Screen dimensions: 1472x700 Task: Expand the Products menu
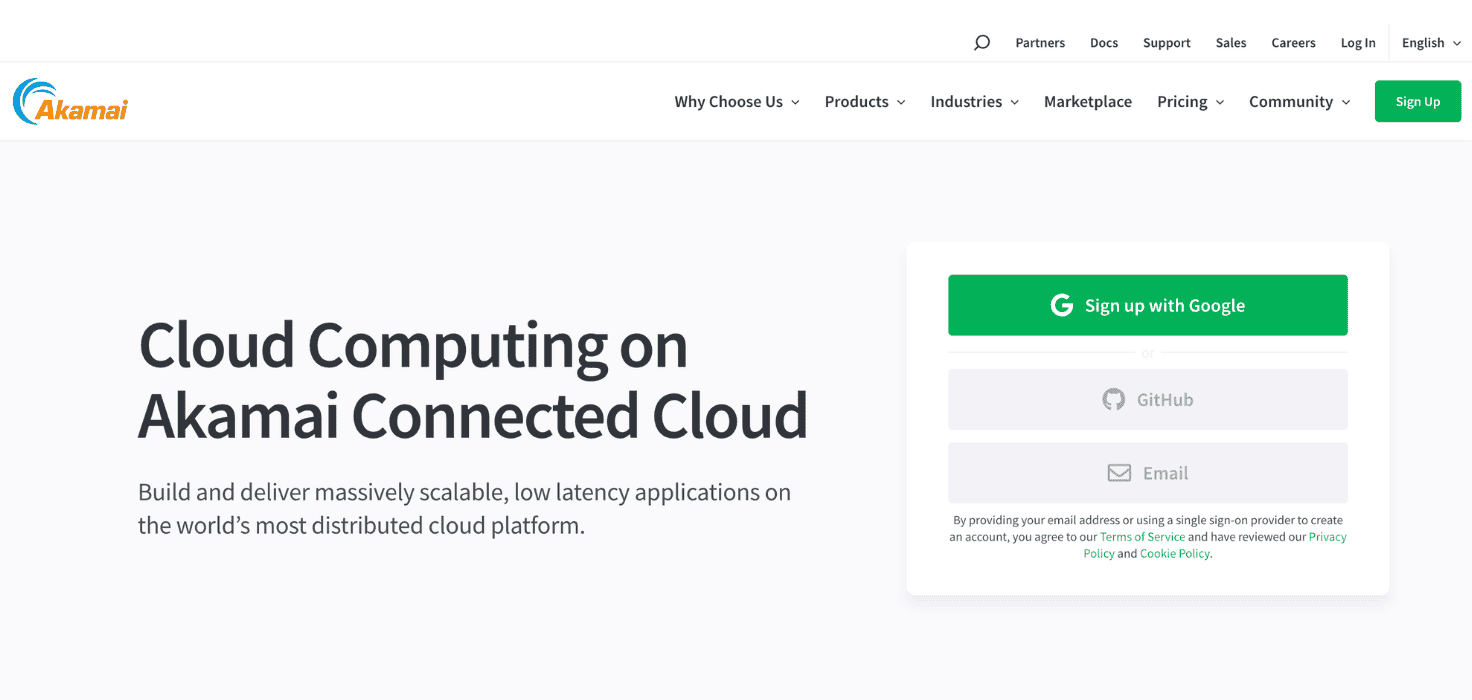coord(864,101)
